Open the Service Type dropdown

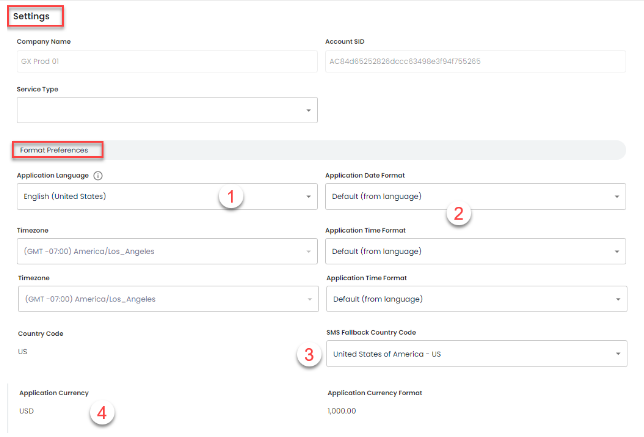click(x=167, y=110)
